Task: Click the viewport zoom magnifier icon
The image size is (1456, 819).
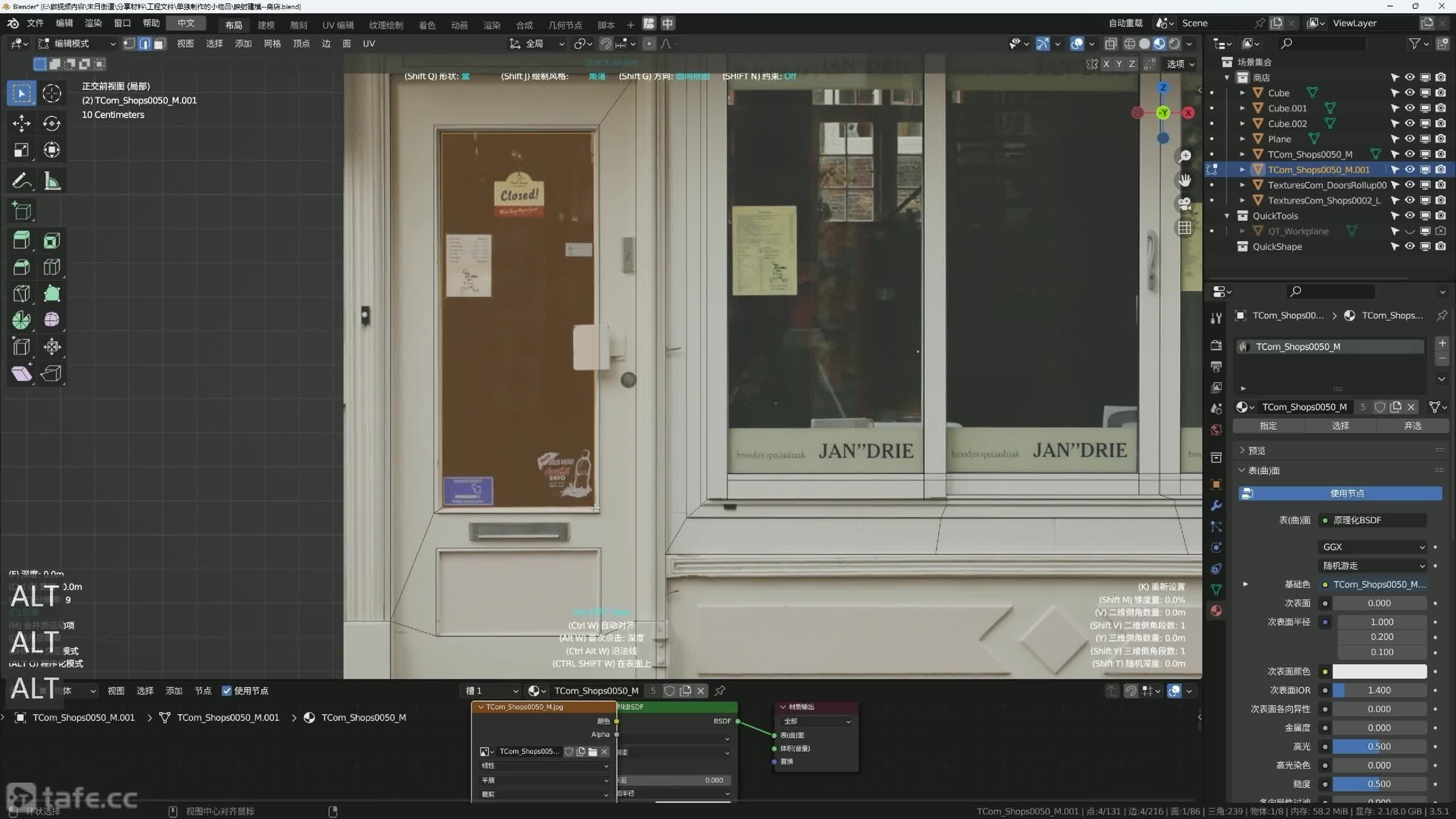Action: pyautogui.click(x=1185, y=156)
